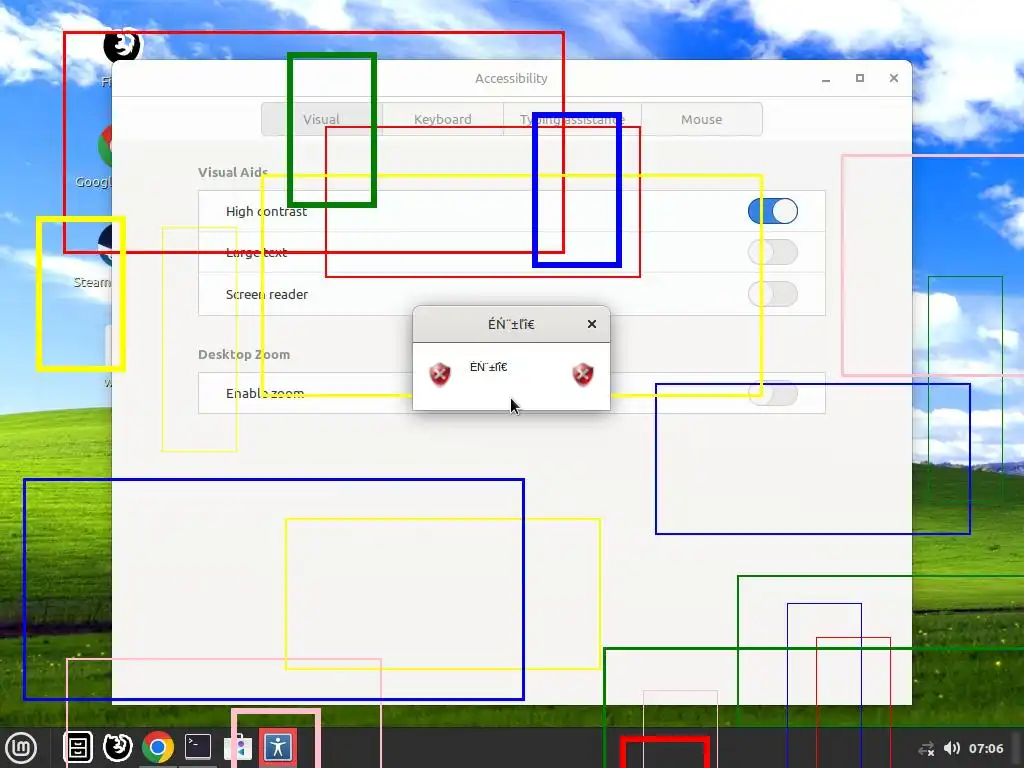Turn off the High contrast switch
This screenshot has width=1024, height=768.
(773, 211)
